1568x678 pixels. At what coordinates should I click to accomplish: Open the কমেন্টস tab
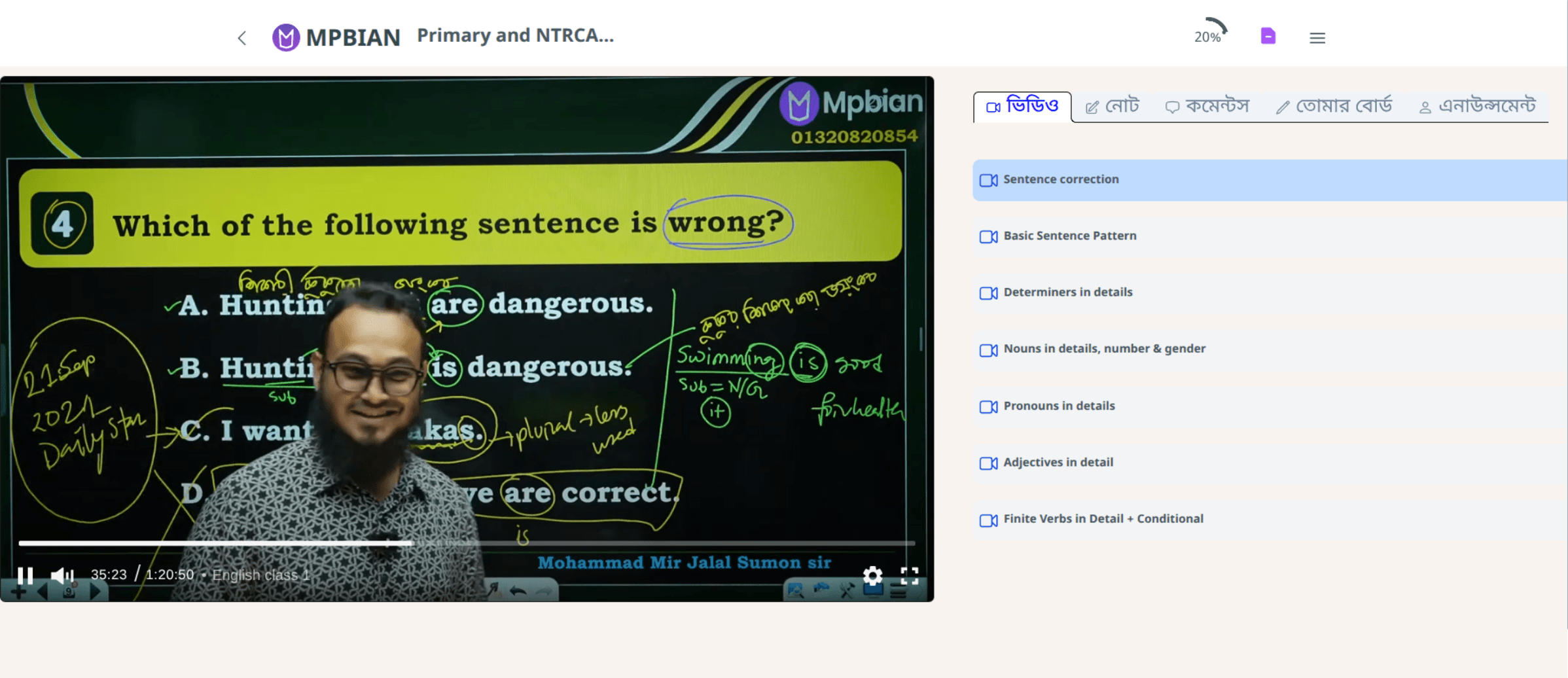(1207, 106)
